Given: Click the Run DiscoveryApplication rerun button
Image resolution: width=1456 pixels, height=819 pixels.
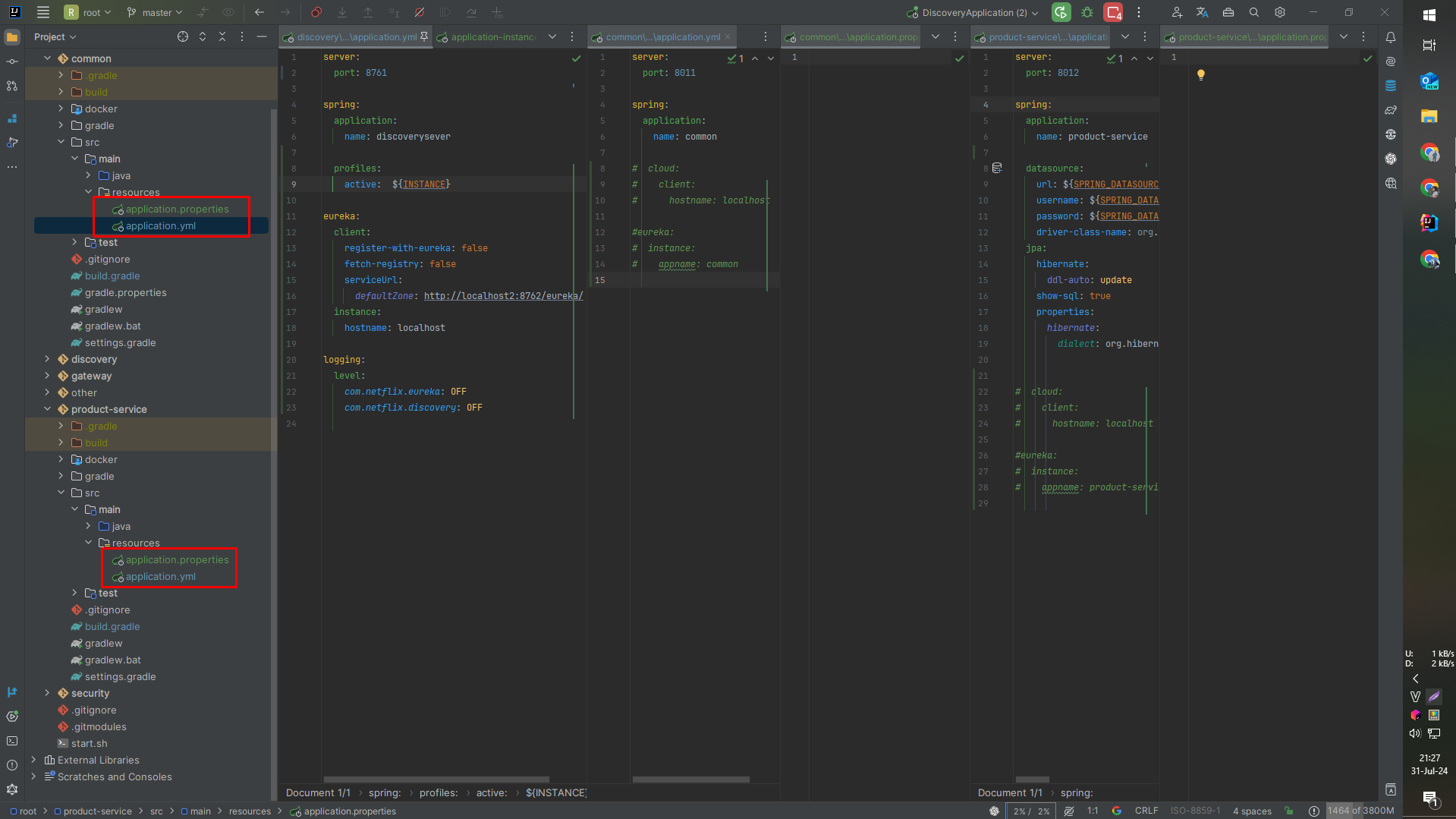Looking at the screenshot, I should (1061, 12).
